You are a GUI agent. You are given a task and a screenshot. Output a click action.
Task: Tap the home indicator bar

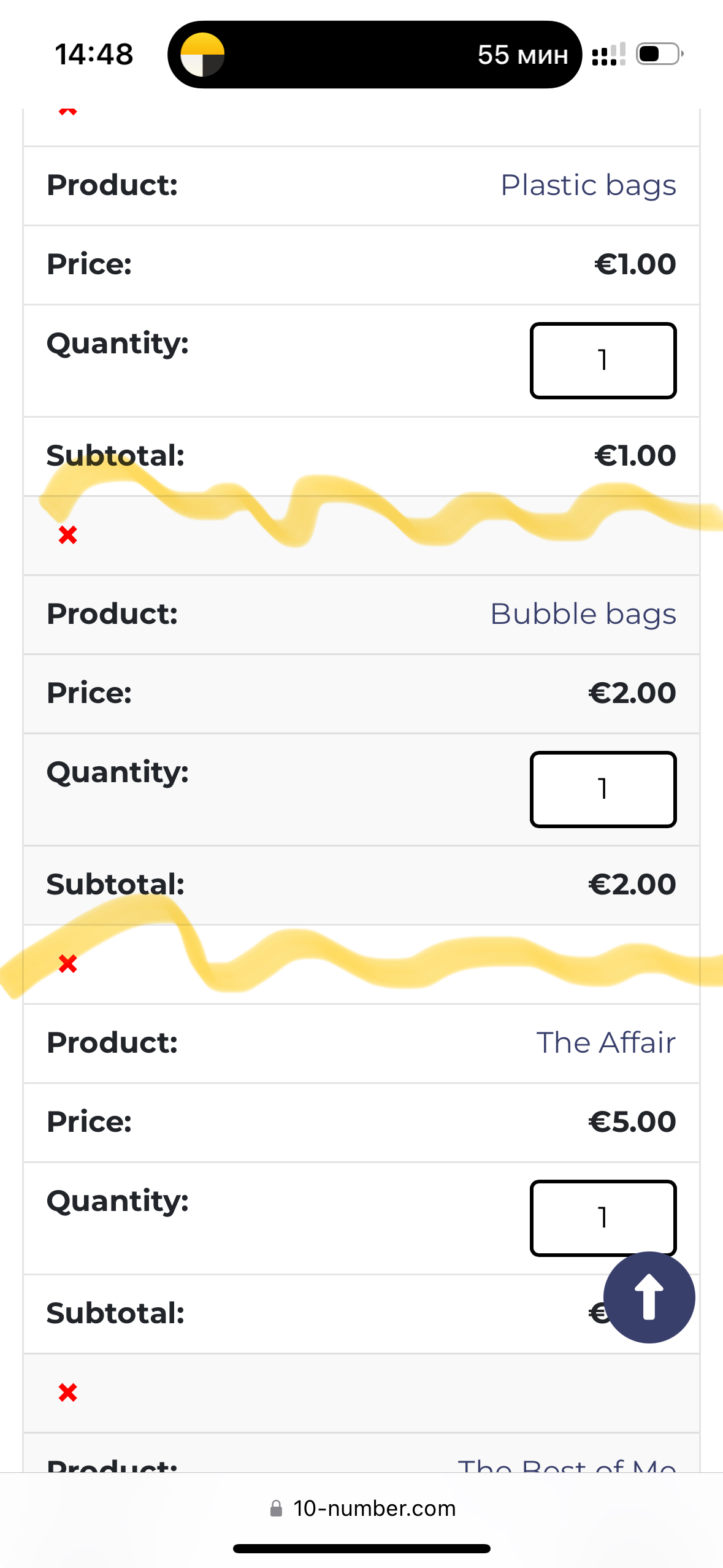pyautogui.click(x=361, y=1548)
